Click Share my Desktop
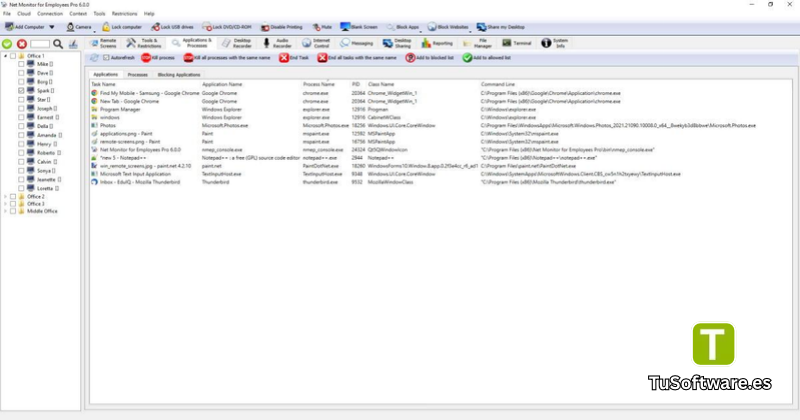 501,27
